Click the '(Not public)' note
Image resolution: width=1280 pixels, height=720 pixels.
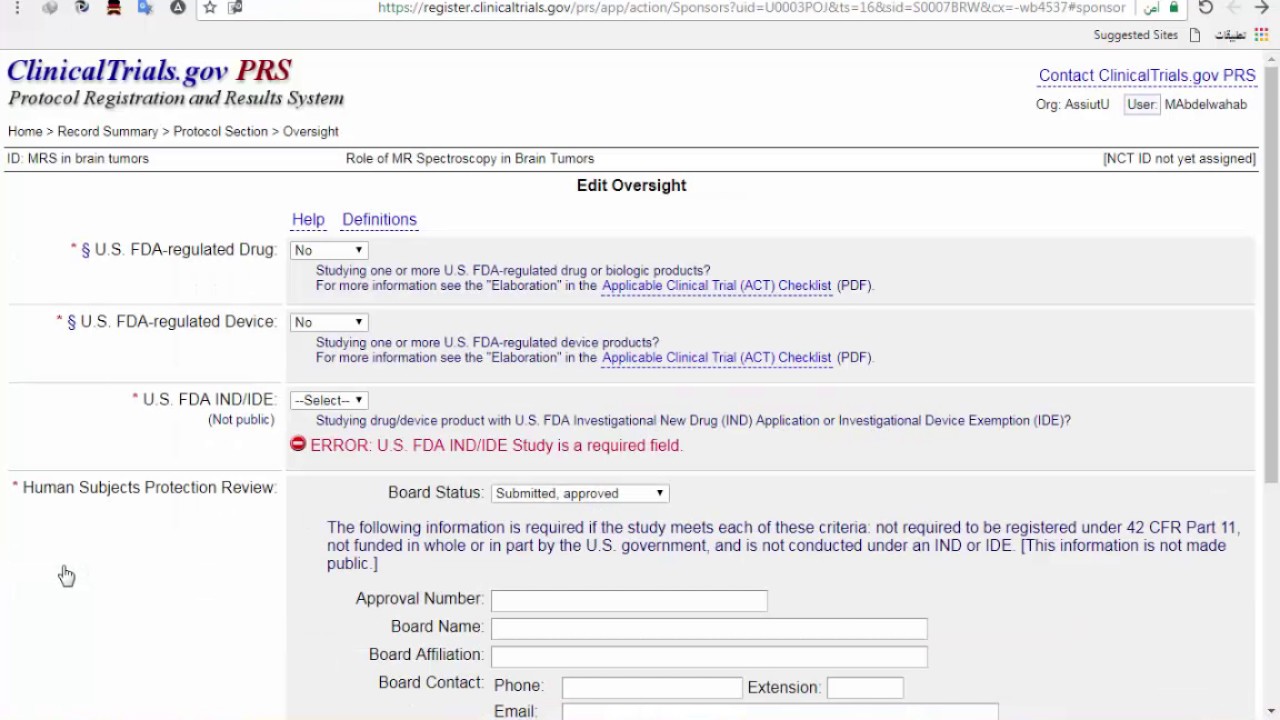(x=241, y=420)
